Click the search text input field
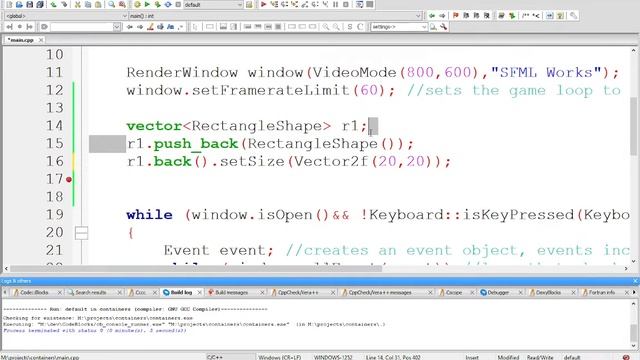 tap(82, 27)
